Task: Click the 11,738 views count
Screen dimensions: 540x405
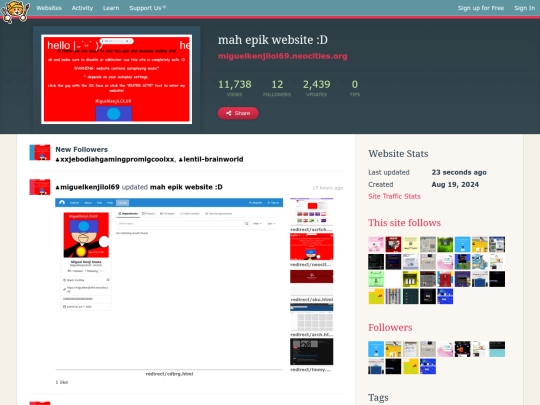Action: pos(235,88)
